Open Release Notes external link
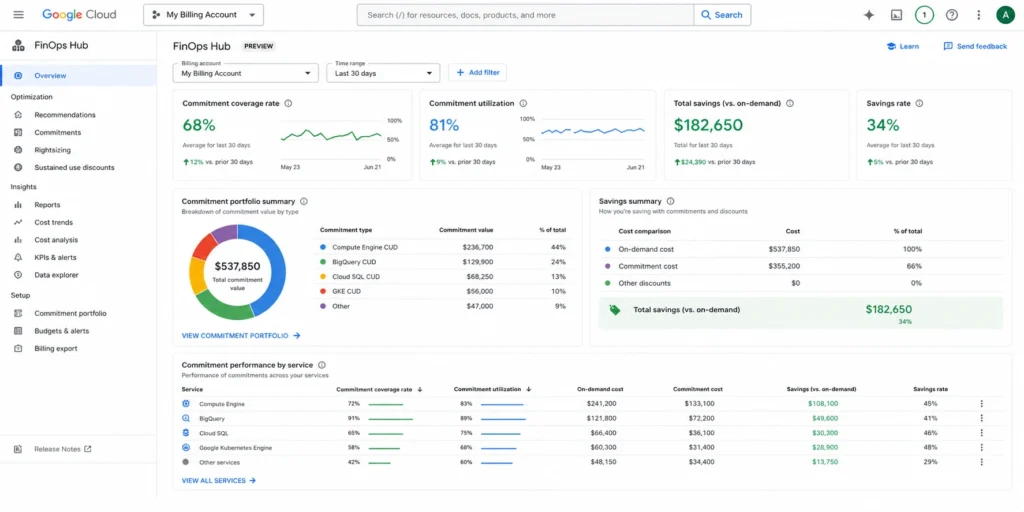 (x=54, y=449)
